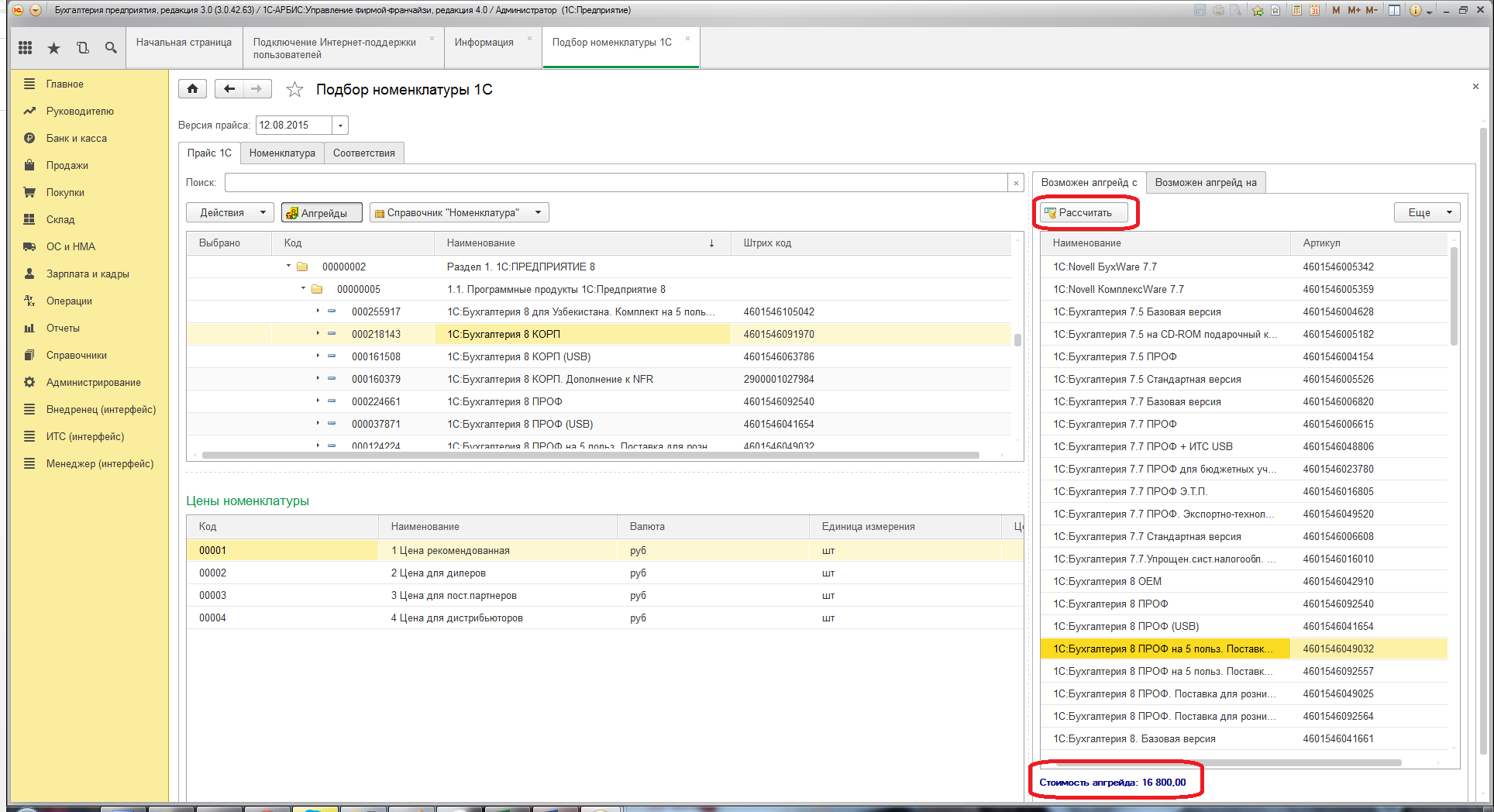Open the Главное section
Screen dimensions: 1494x812
tap(64, 84)
